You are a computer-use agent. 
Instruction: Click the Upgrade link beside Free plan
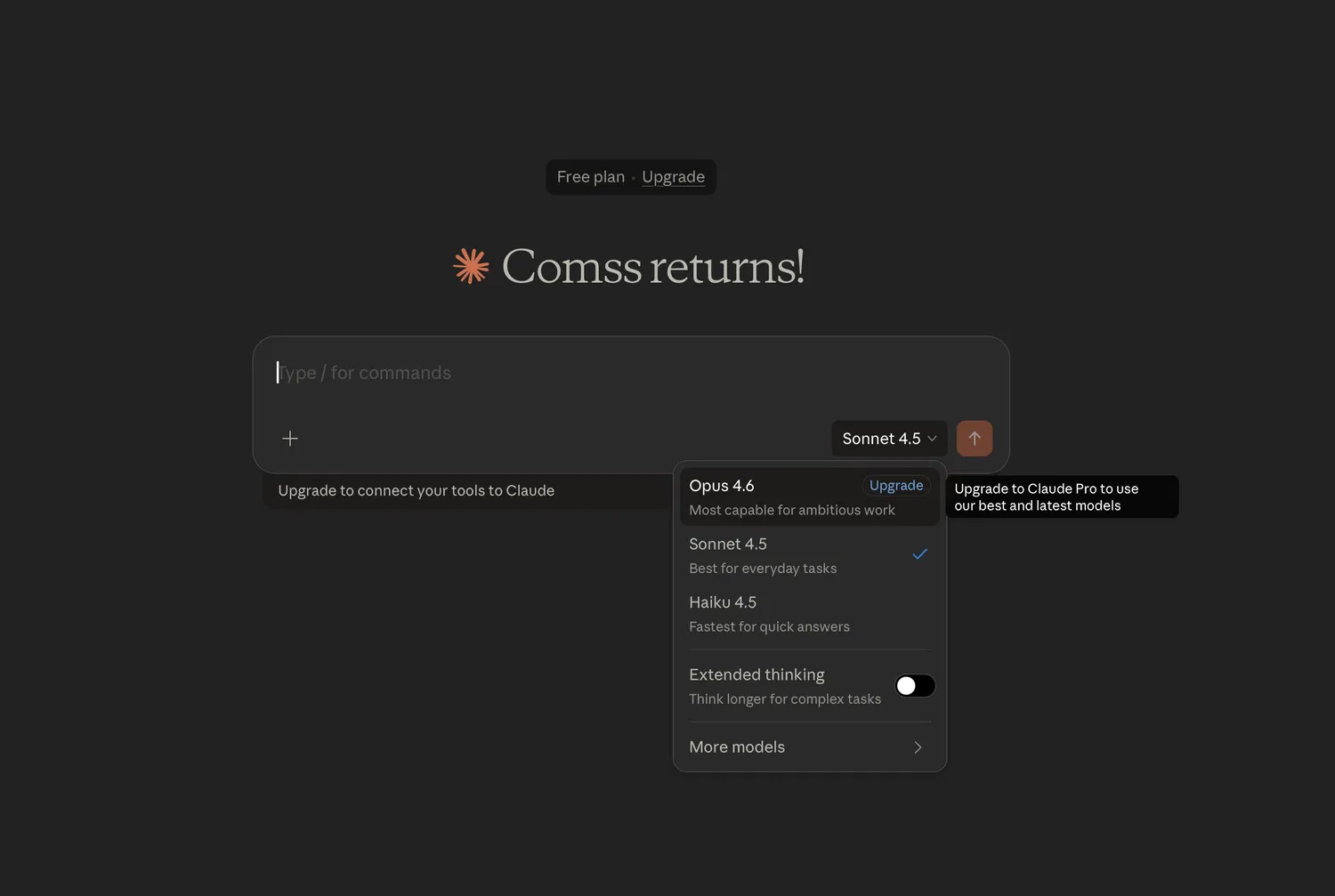[x=673, y=177]
